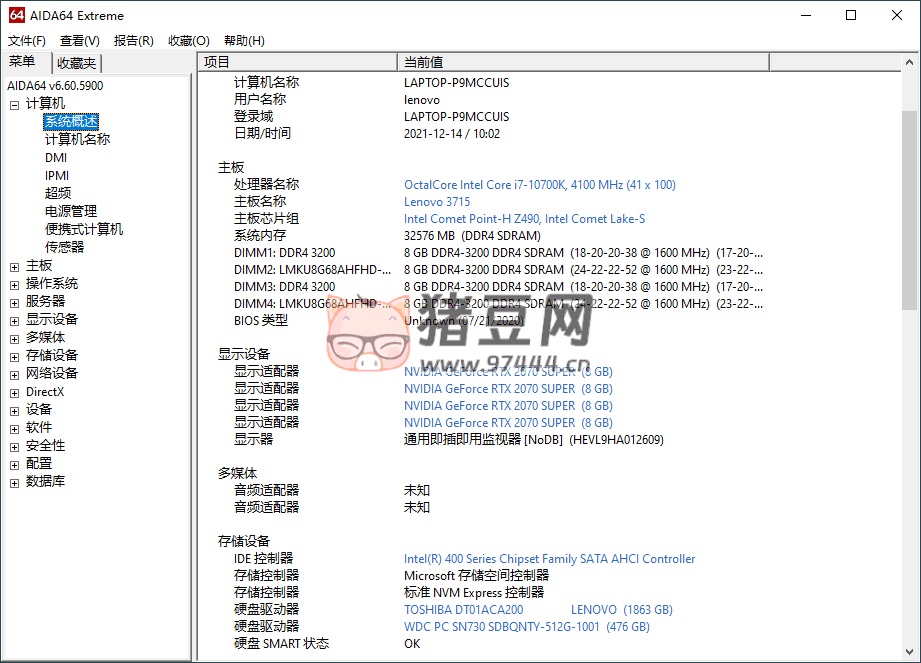Collapse the 计算机 tree node
Screen dimensions: 921x663
(14, 104)
